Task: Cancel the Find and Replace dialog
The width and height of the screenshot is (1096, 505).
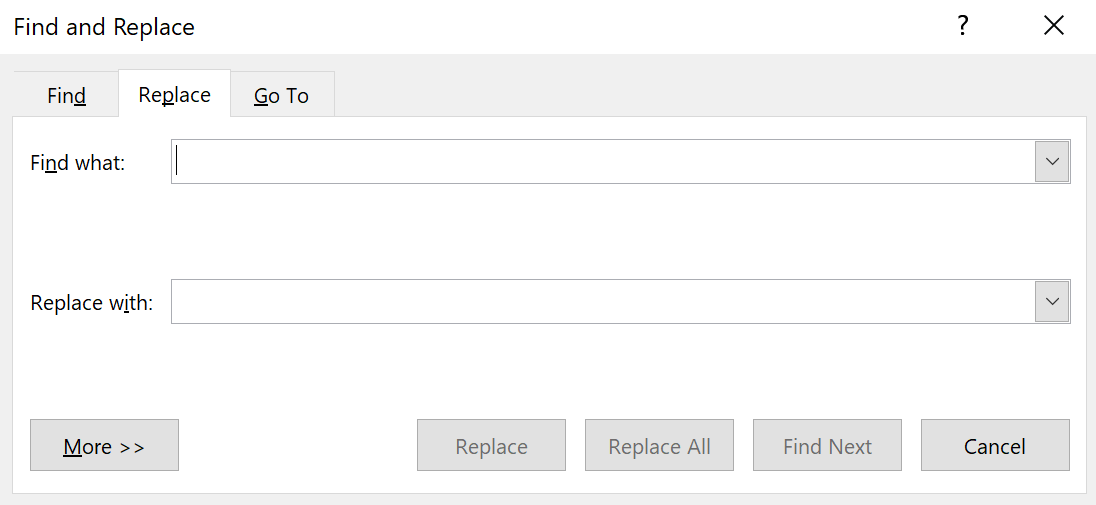Action: (x=995, y=446)
